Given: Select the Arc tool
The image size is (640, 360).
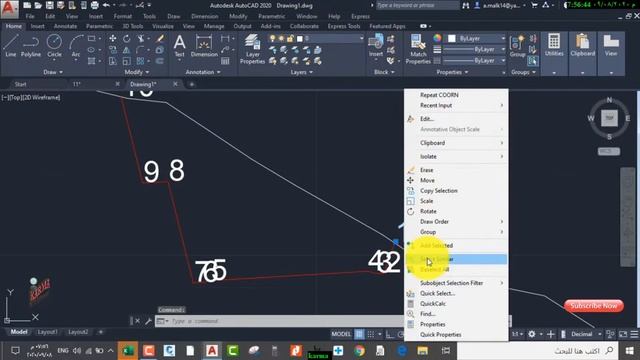Looking at the screenshot, I should [x=76, y=46].
